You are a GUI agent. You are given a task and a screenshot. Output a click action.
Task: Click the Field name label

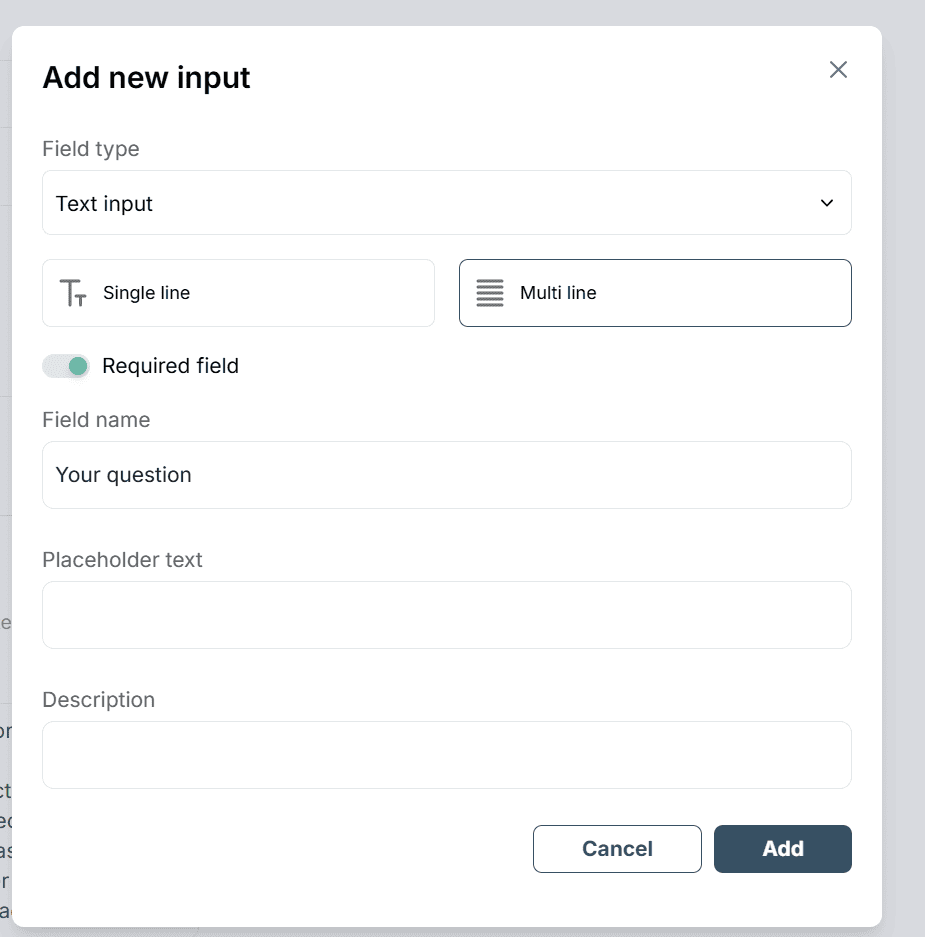pos(96,419)
